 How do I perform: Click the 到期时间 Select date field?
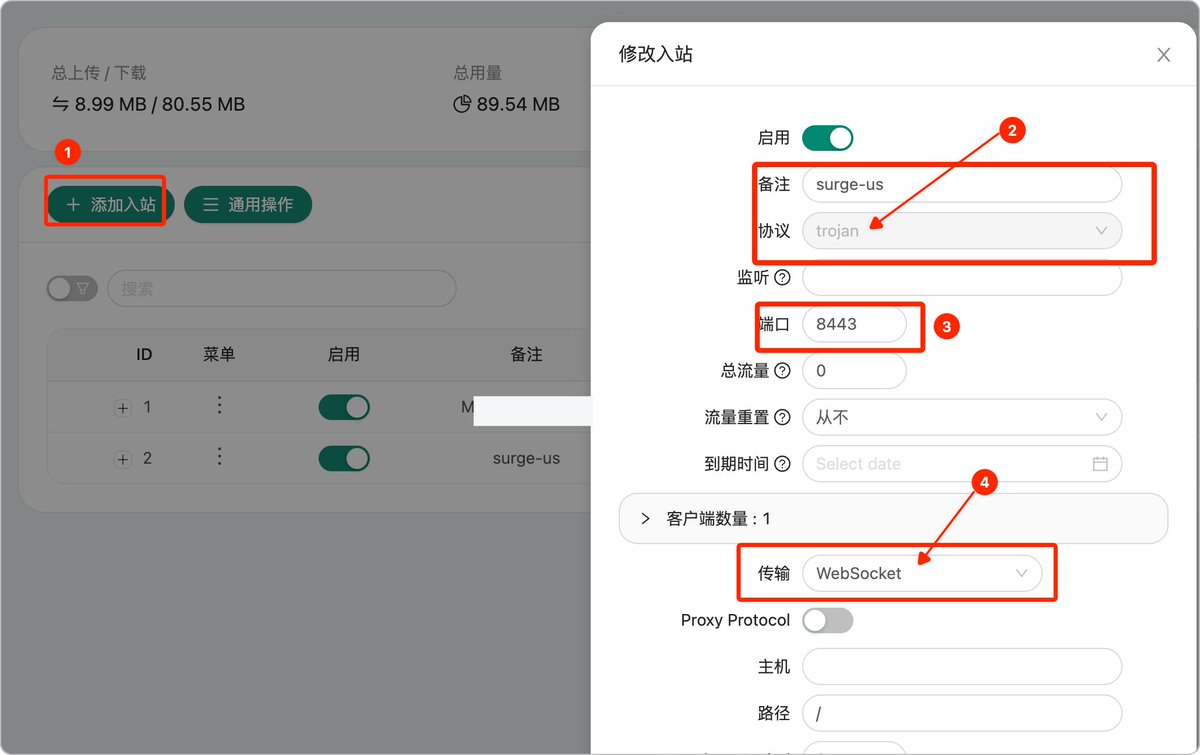pyautogui.click(x=962, y=463)
